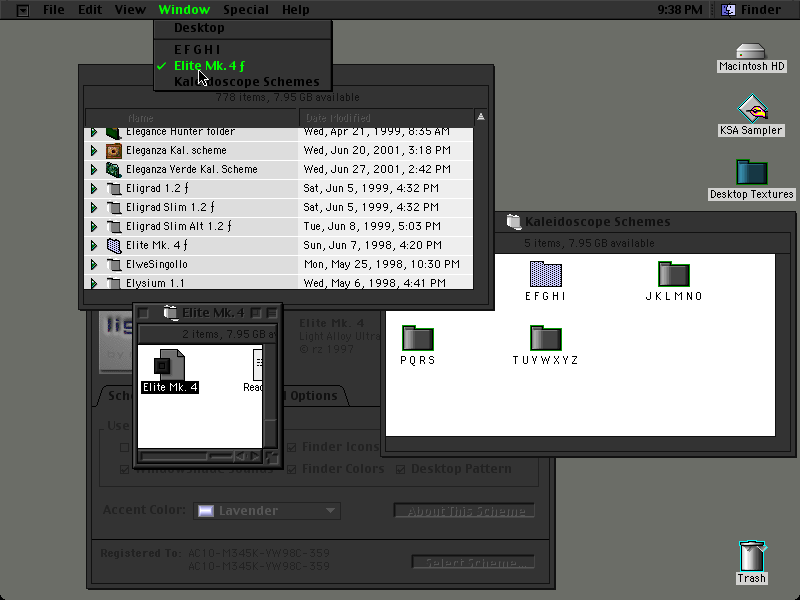Click the horizontal scrollbar thumb in Elite Mk. 4 window
The image size is (800, 600).
(176, 456)
